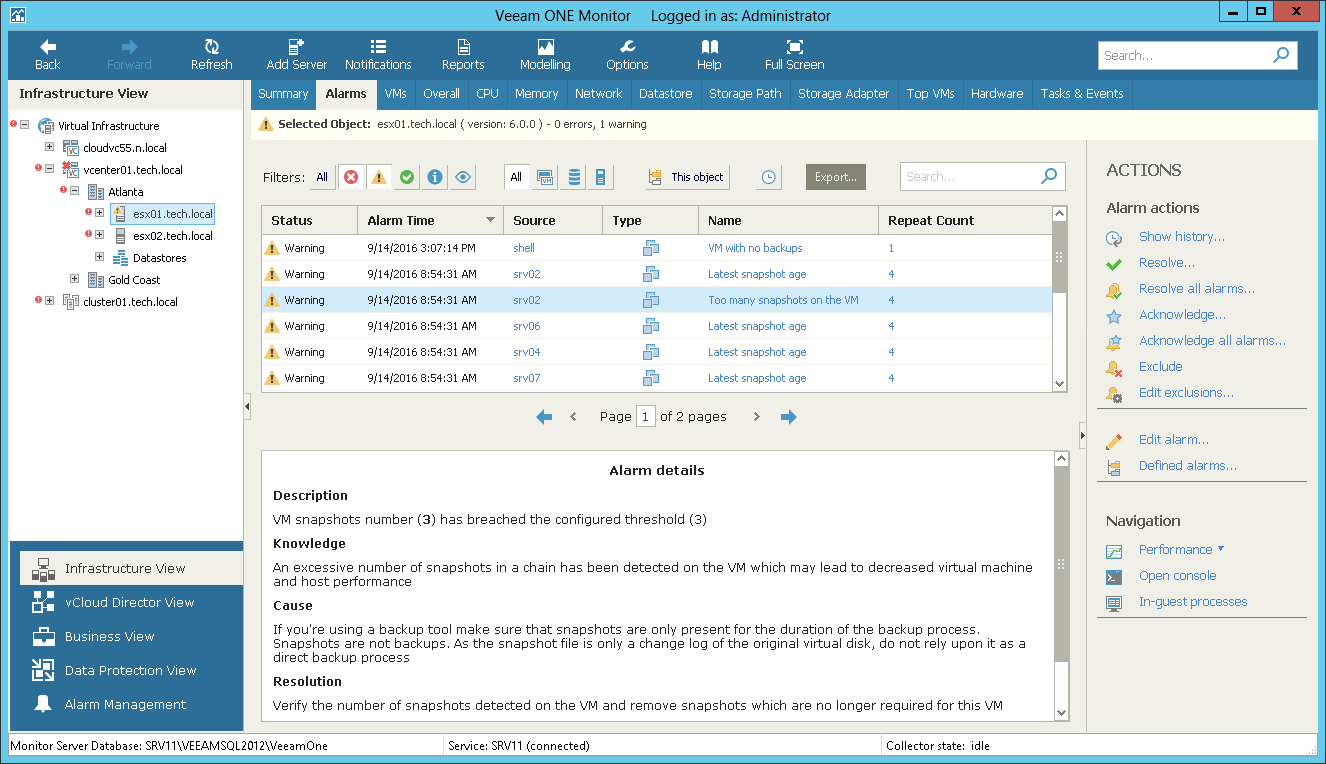This screenshot has height=764, width=1326.
Task: Click in the alarm list Search field
Action: click(x=970, y=177)
